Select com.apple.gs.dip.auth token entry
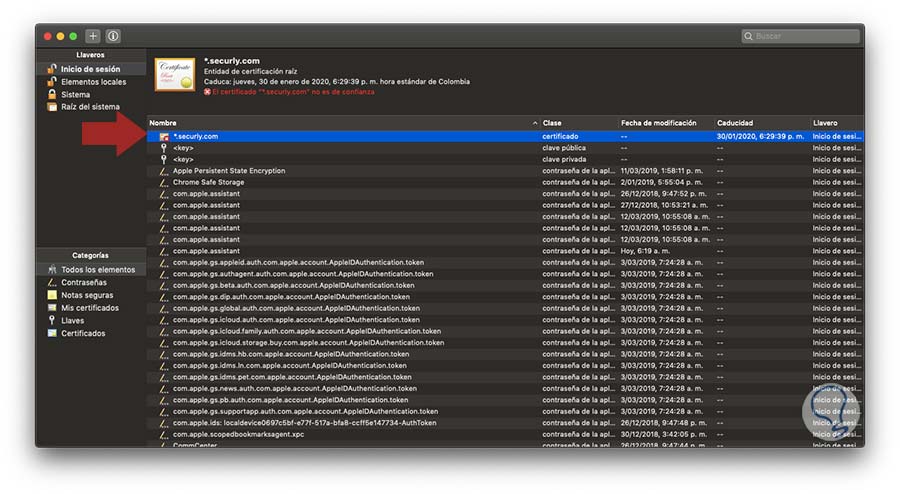Screen dimensions: 900x494 click(505, 297)
